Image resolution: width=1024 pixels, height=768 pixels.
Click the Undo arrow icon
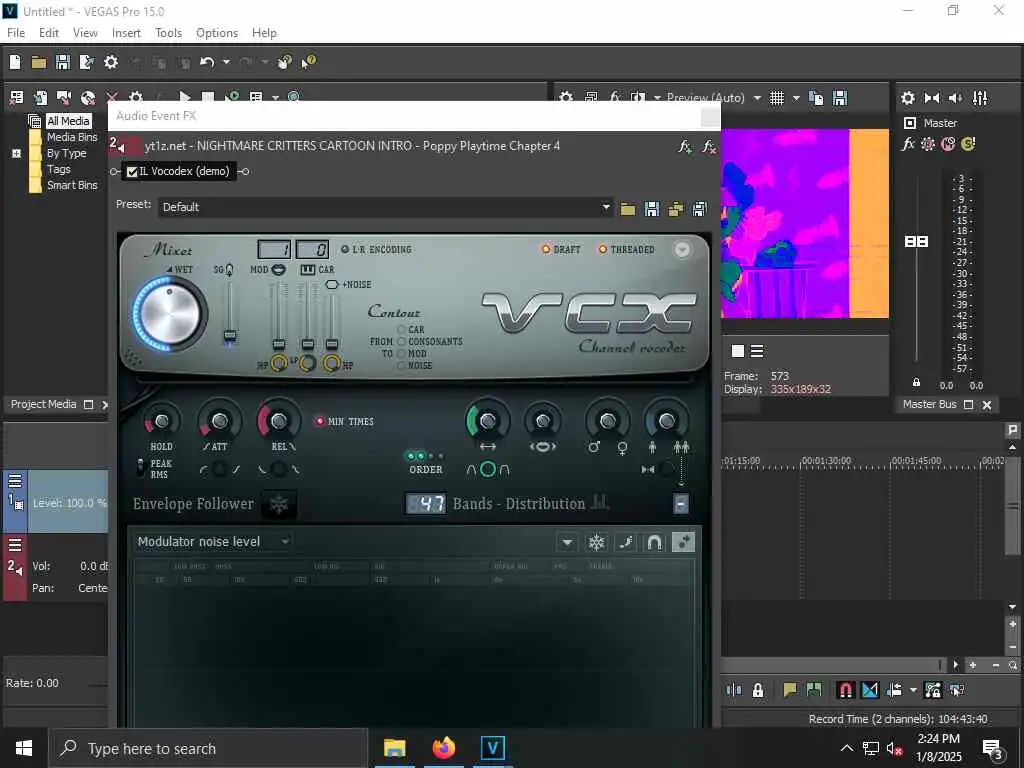tap(207, 62)
